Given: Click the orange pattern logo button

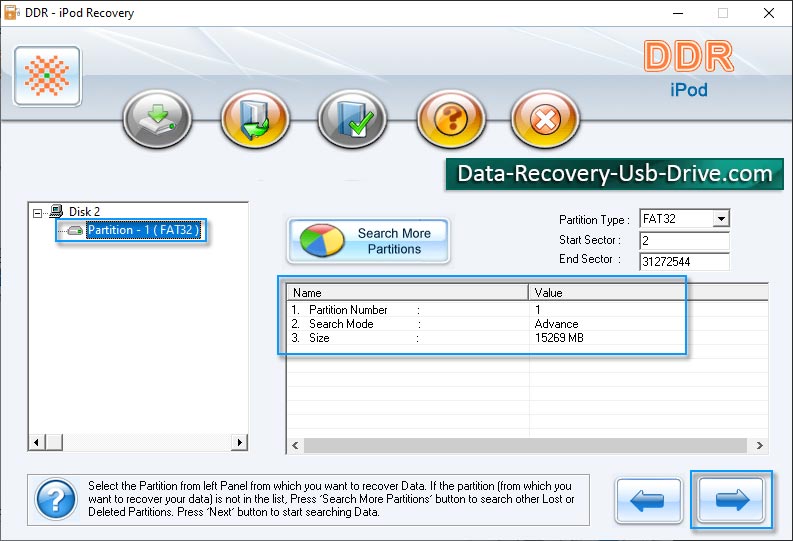Looking at the screenshot, I should tap(48, 76).
